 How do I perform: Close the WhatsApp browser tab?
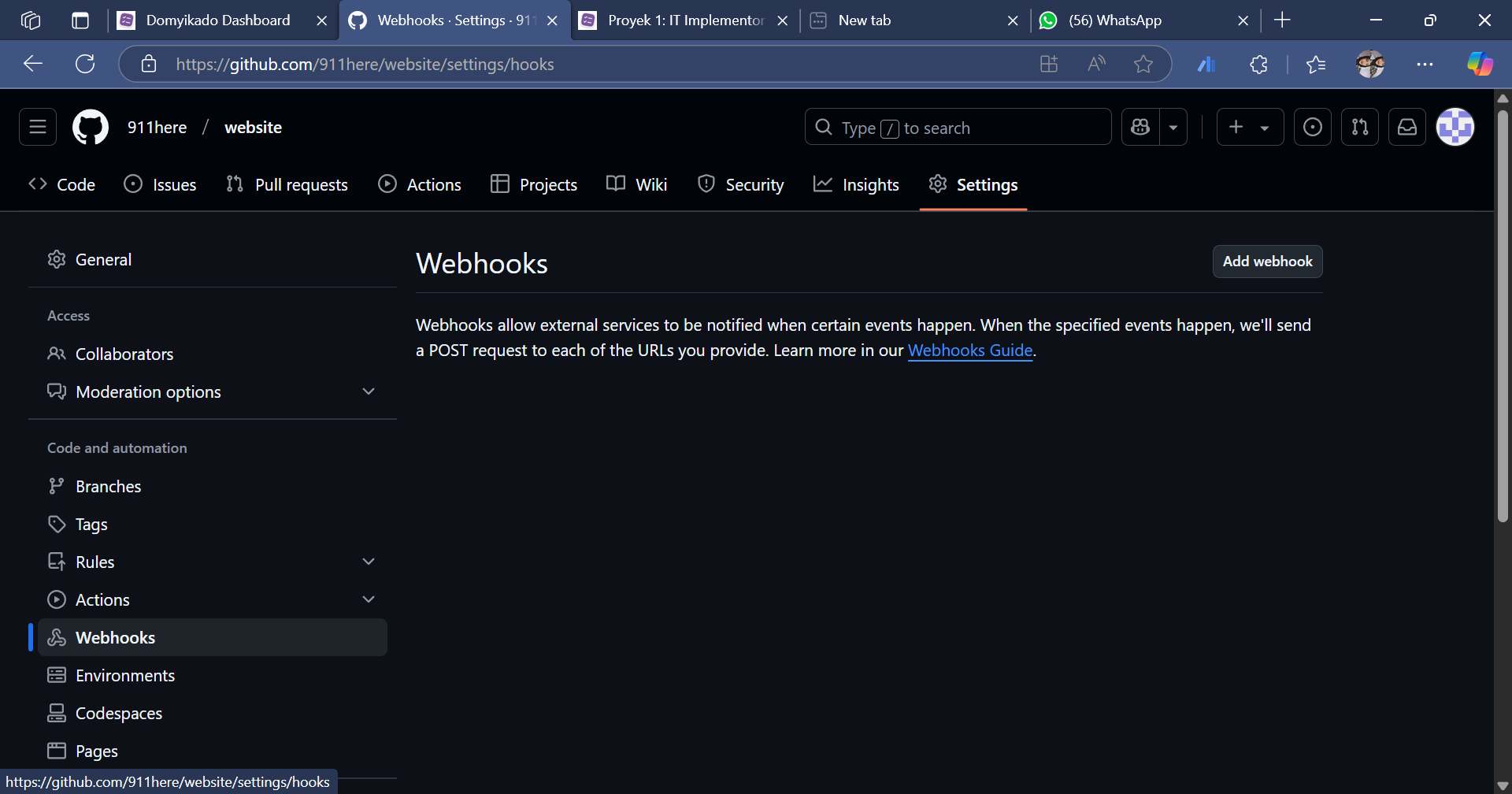point(1243,20)
